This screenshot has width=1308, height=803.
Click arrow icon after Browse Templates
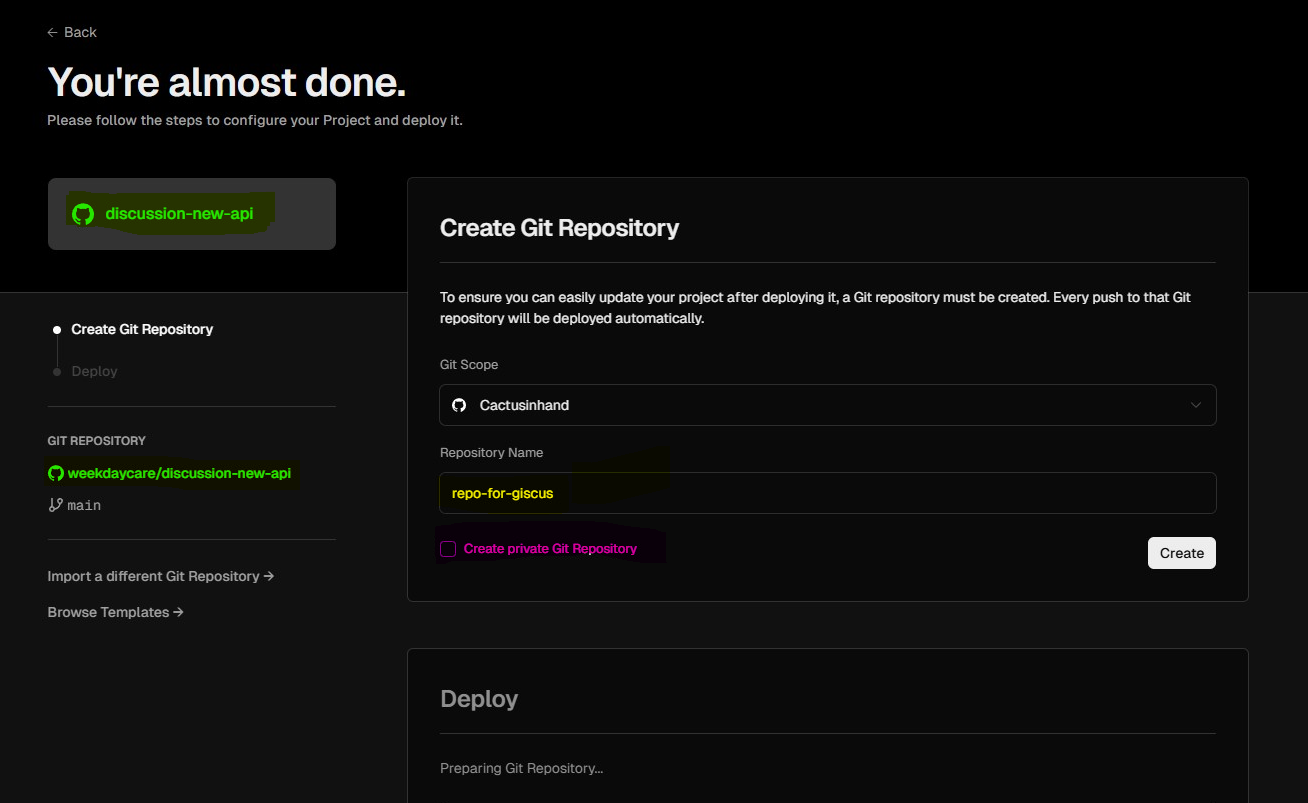point(178,612)
